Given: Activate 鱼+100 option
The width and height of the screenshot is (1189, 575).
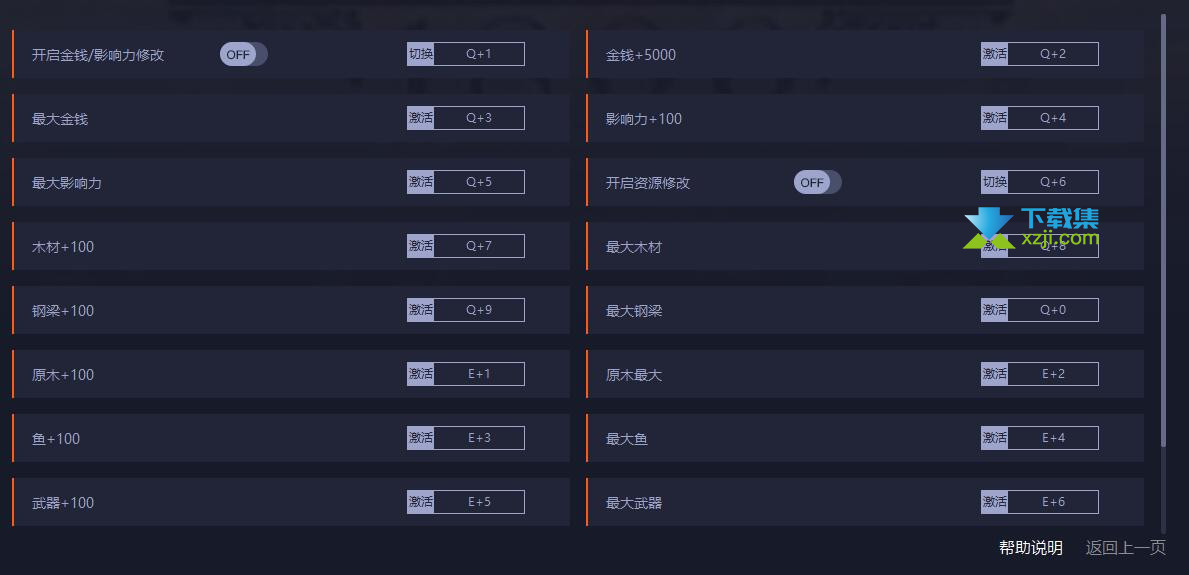Looking at the screenshot, I should pos(421,438).
